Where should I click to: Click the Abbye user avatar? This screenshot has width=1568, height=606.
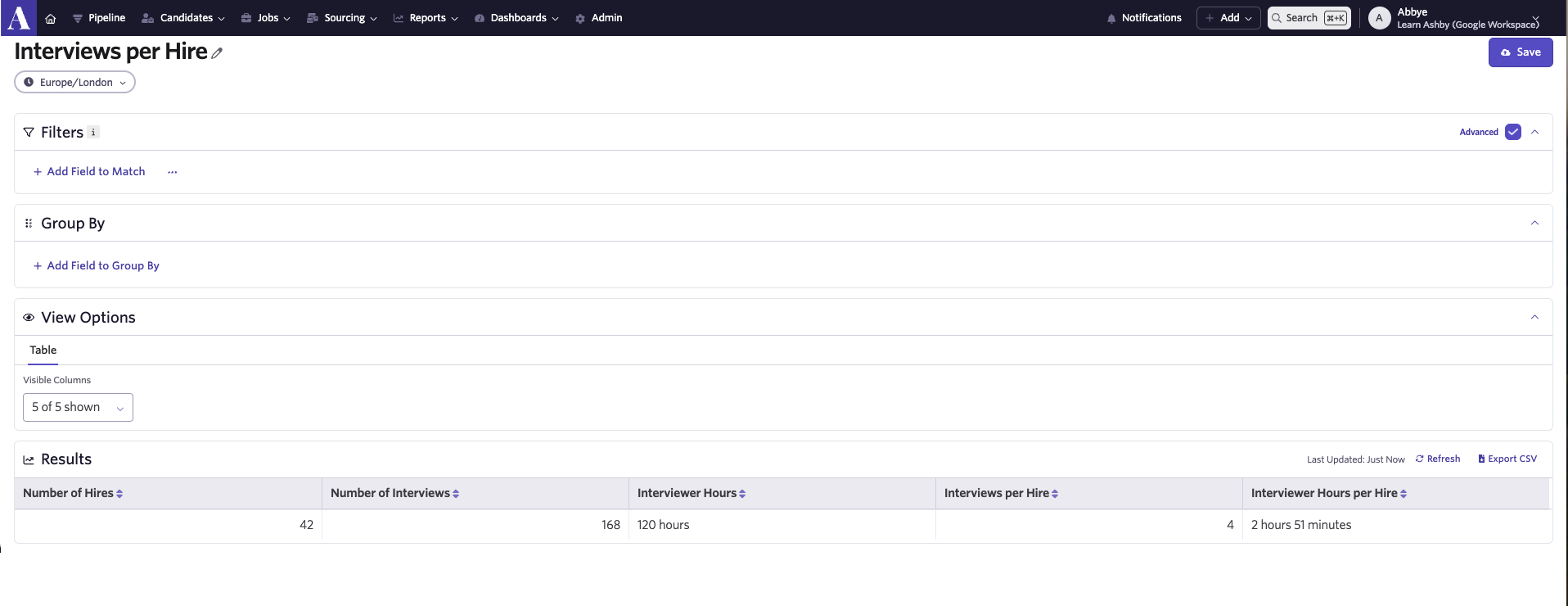pos(1379,18)
